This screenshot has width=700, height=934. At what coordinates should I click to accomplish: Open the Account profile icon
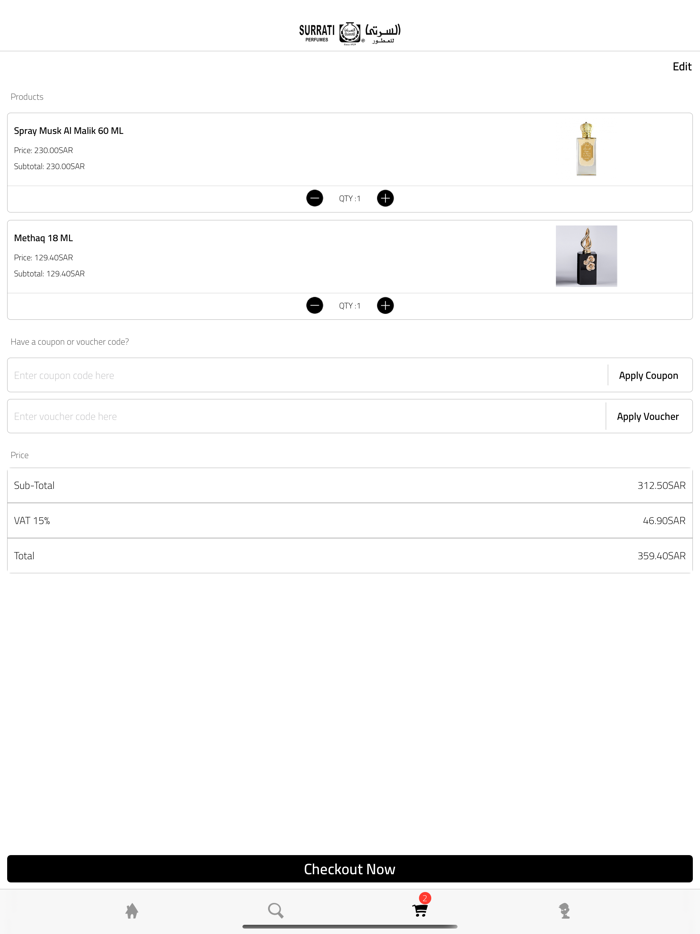(564, 911)
